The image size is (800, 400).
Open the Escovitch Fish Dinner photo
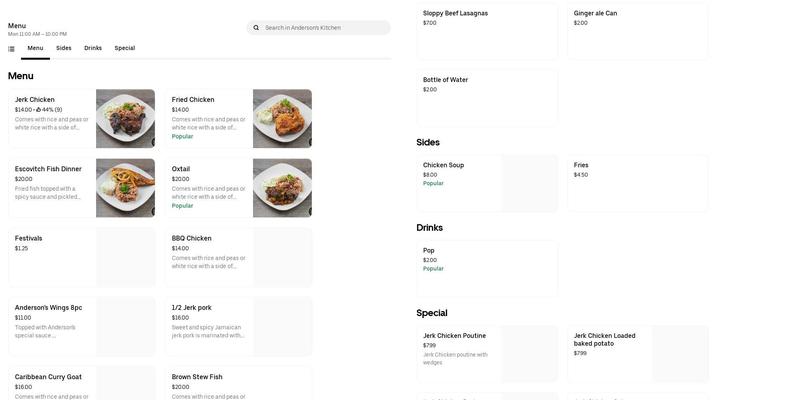click(x=125, y=188)
